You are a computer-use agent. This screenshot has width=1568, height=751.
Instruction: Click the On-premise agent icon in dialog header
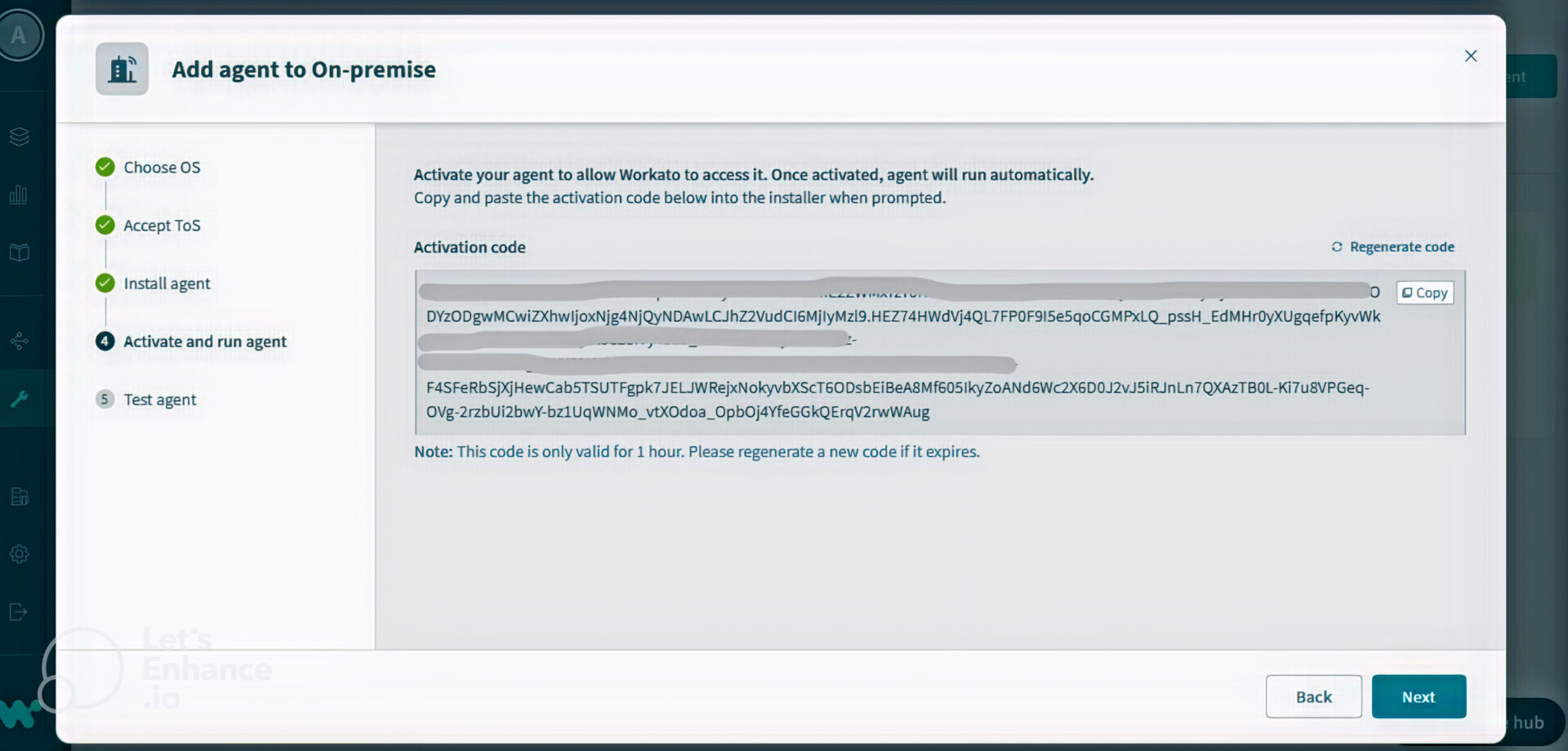coord(121,69)
